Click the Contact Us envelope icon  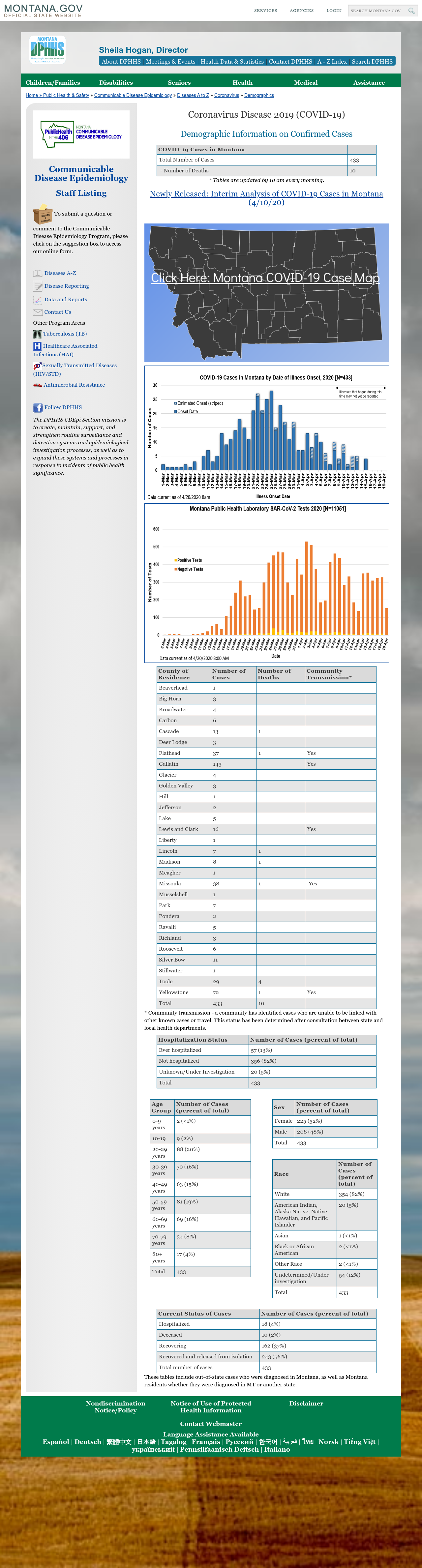coord(38,312)
